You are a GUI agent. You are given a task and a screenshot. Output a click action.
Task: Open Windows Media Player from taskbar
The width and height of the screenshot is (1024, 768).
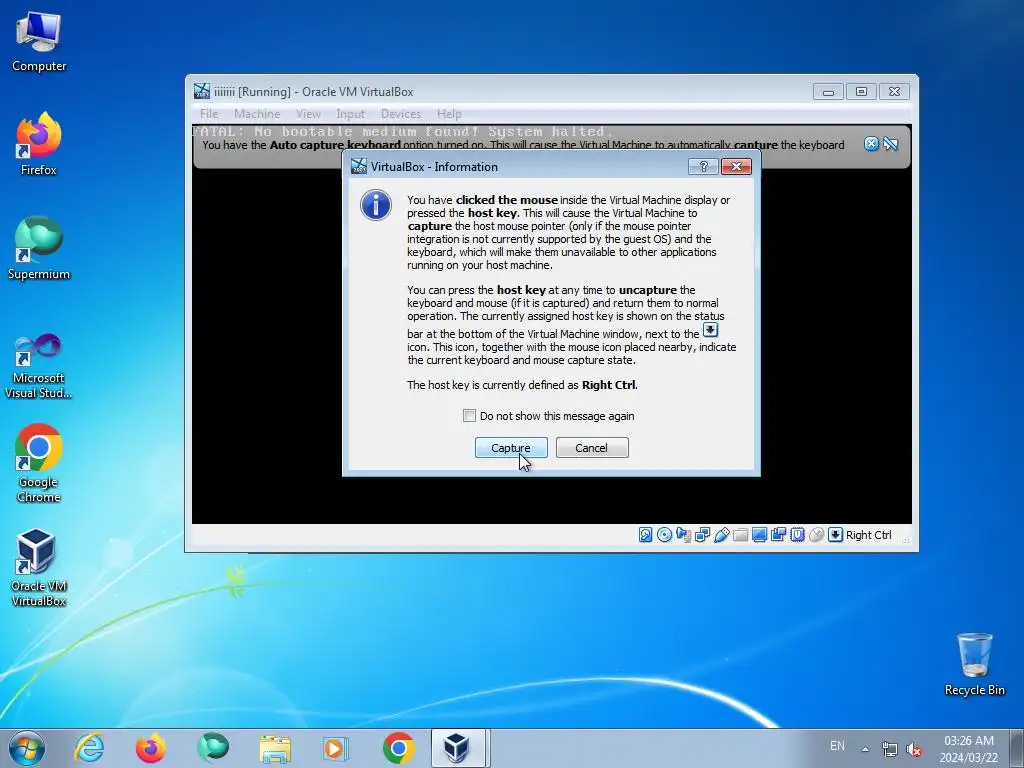click(x=336, y=748)
